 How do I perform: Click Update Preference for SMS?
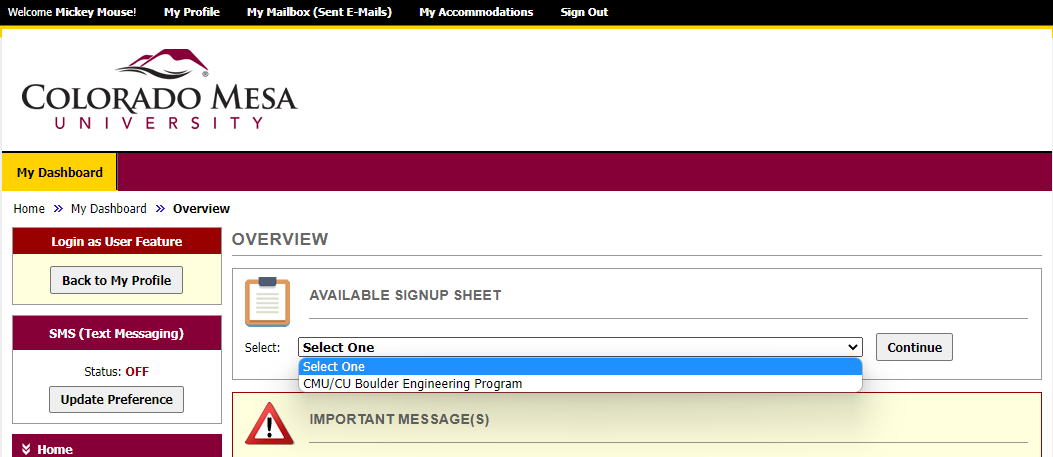116,399
